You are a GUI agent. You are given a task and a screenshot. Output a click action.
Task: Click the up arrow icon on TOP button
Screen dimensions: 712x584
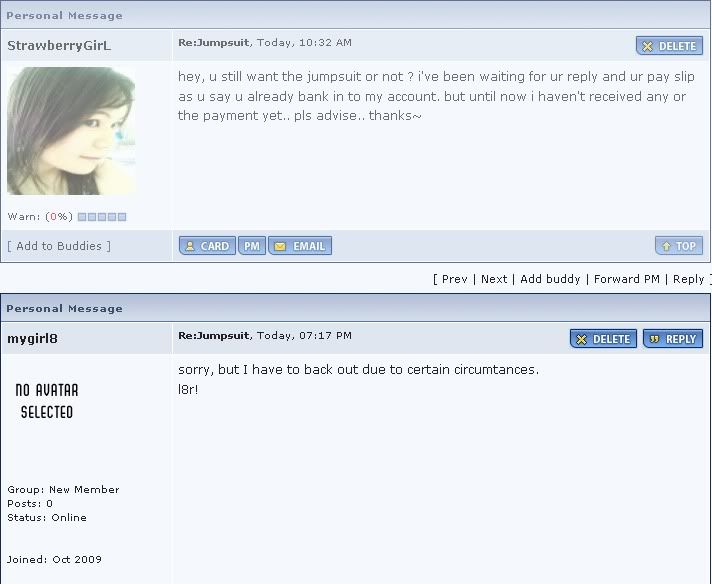(x=666, y=246)
